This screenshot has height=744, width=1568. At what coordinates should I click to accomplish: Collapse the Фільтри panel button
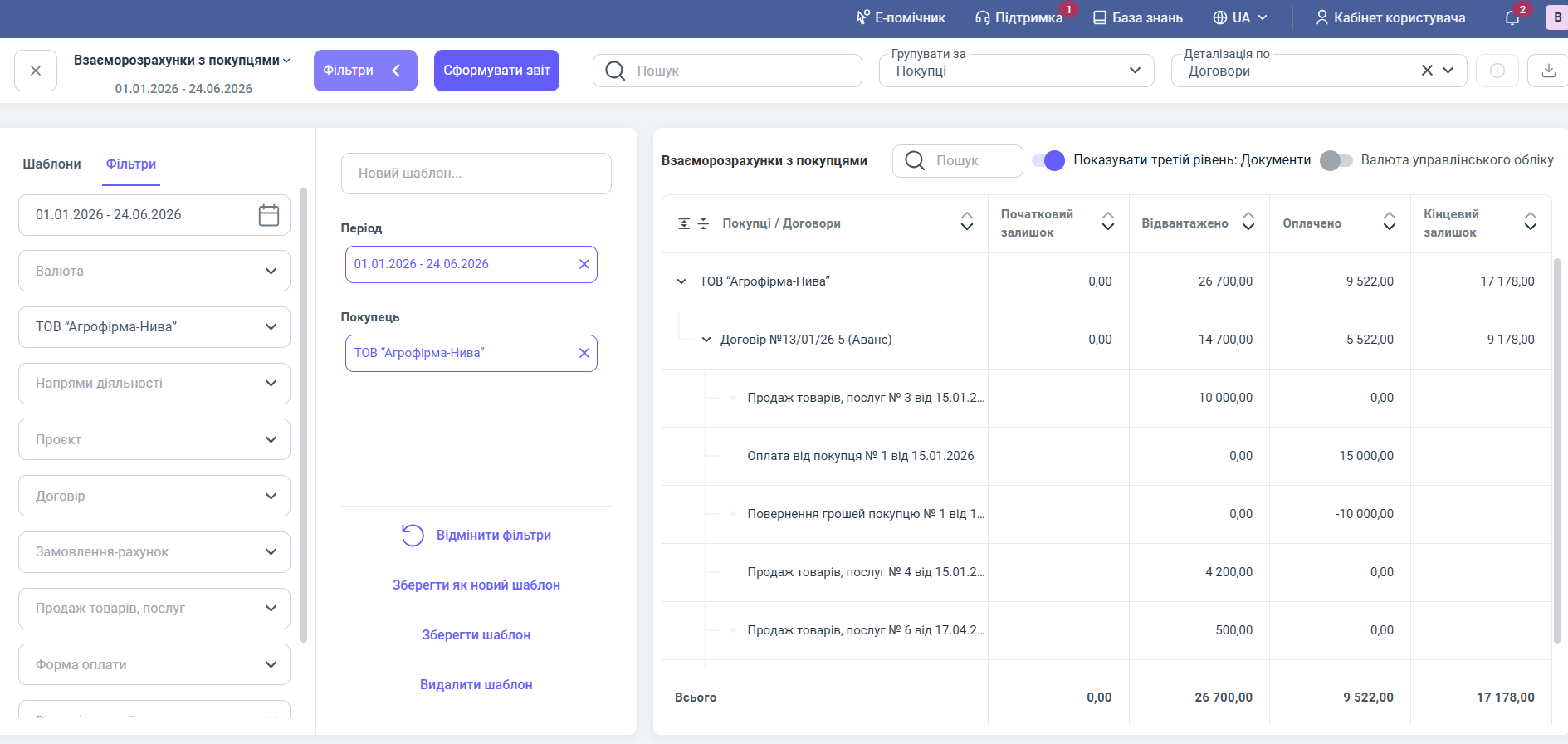click(x=365, y=71)
